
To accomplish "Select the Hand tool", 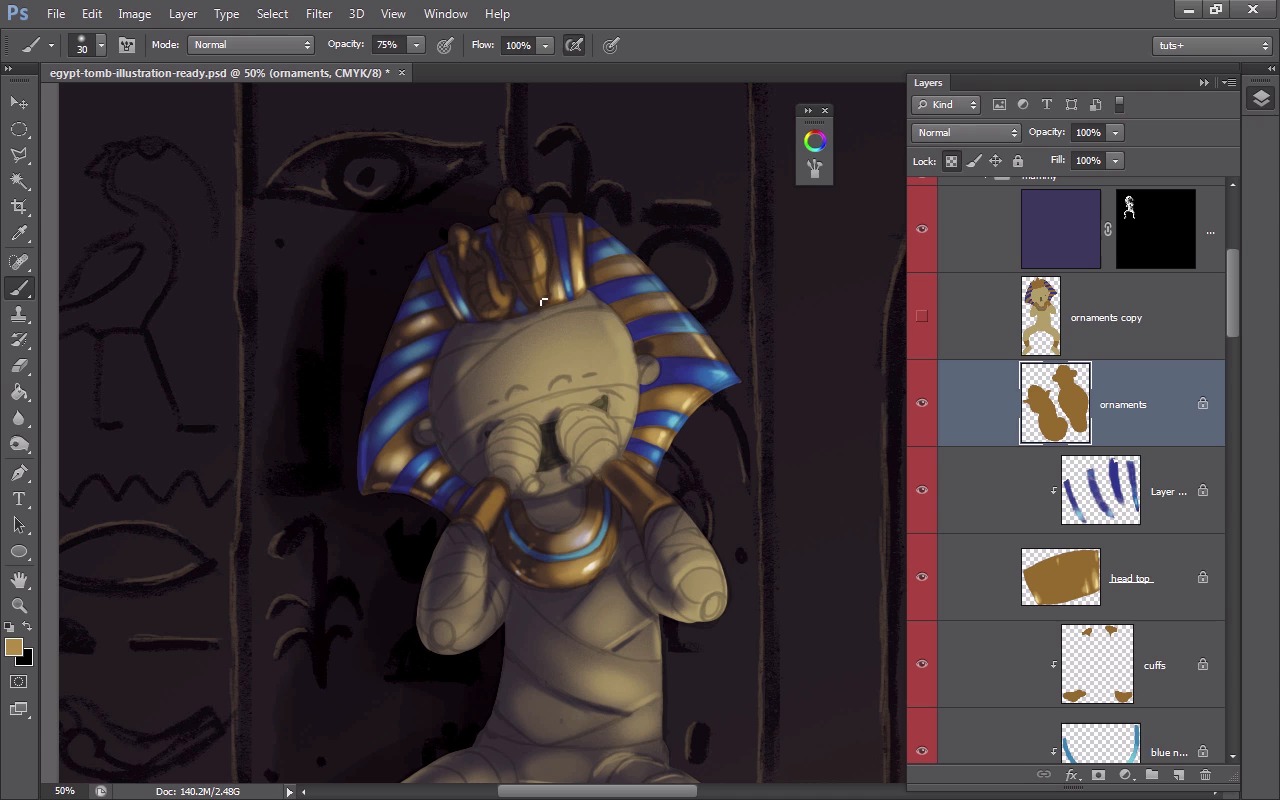I will pyautogui.click(x=19, y=579).
